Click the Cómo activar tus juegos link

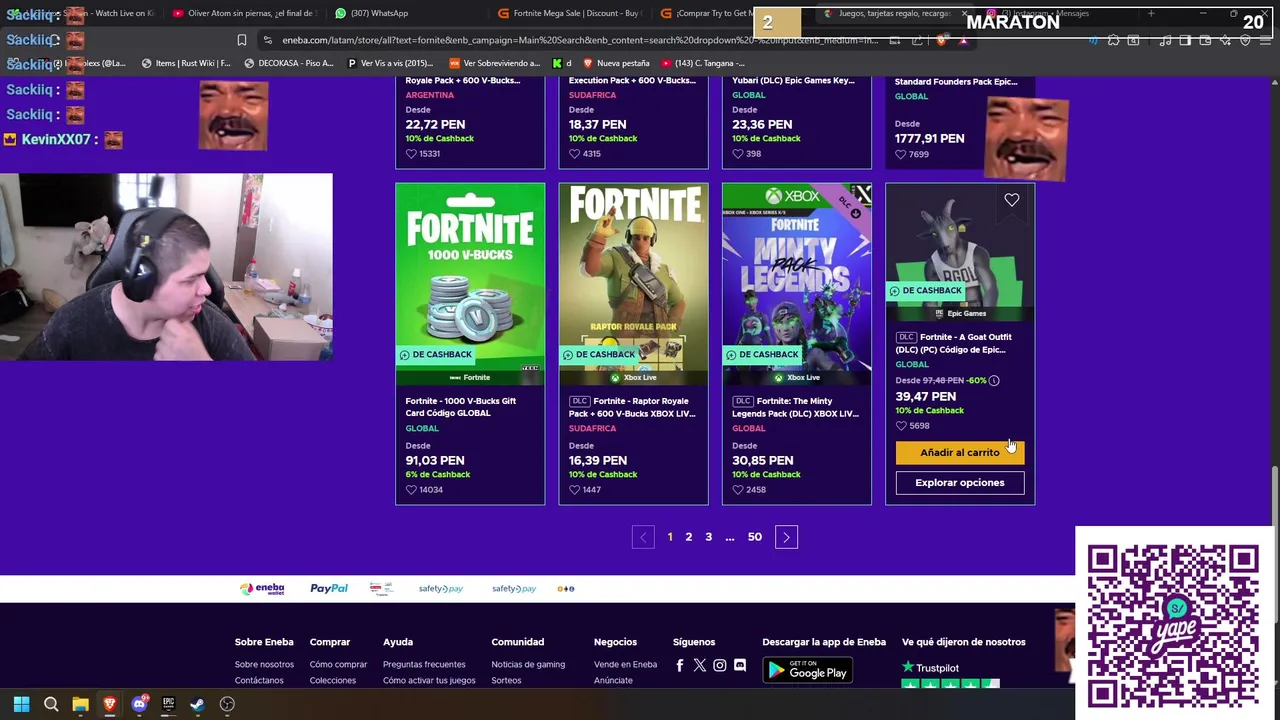tap(429, 680)
